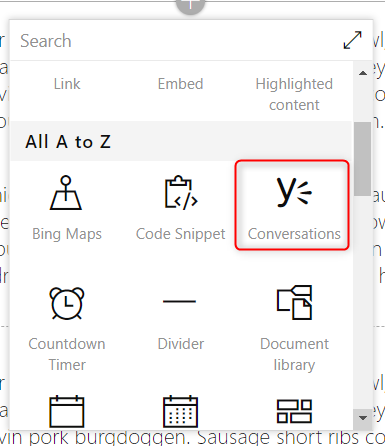The width and height of the screenshot is (385, 446).
Task: Select the Document library web part
Action: coord(294,328)
